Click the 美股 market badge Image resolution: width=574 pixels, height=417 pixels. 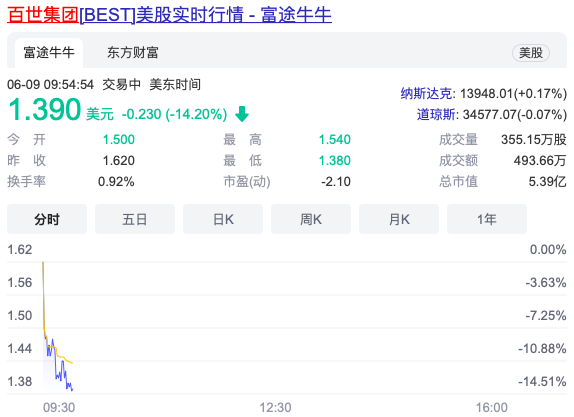(530, 53)
